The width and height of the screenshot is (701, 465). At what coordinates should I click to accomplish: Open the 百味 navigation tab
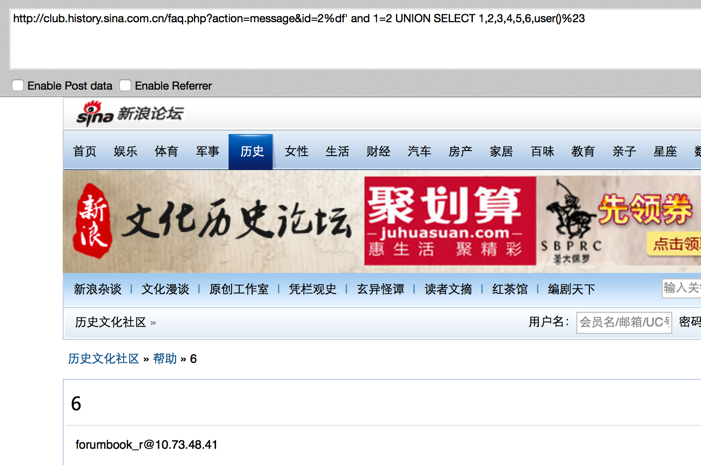[542, 152]
